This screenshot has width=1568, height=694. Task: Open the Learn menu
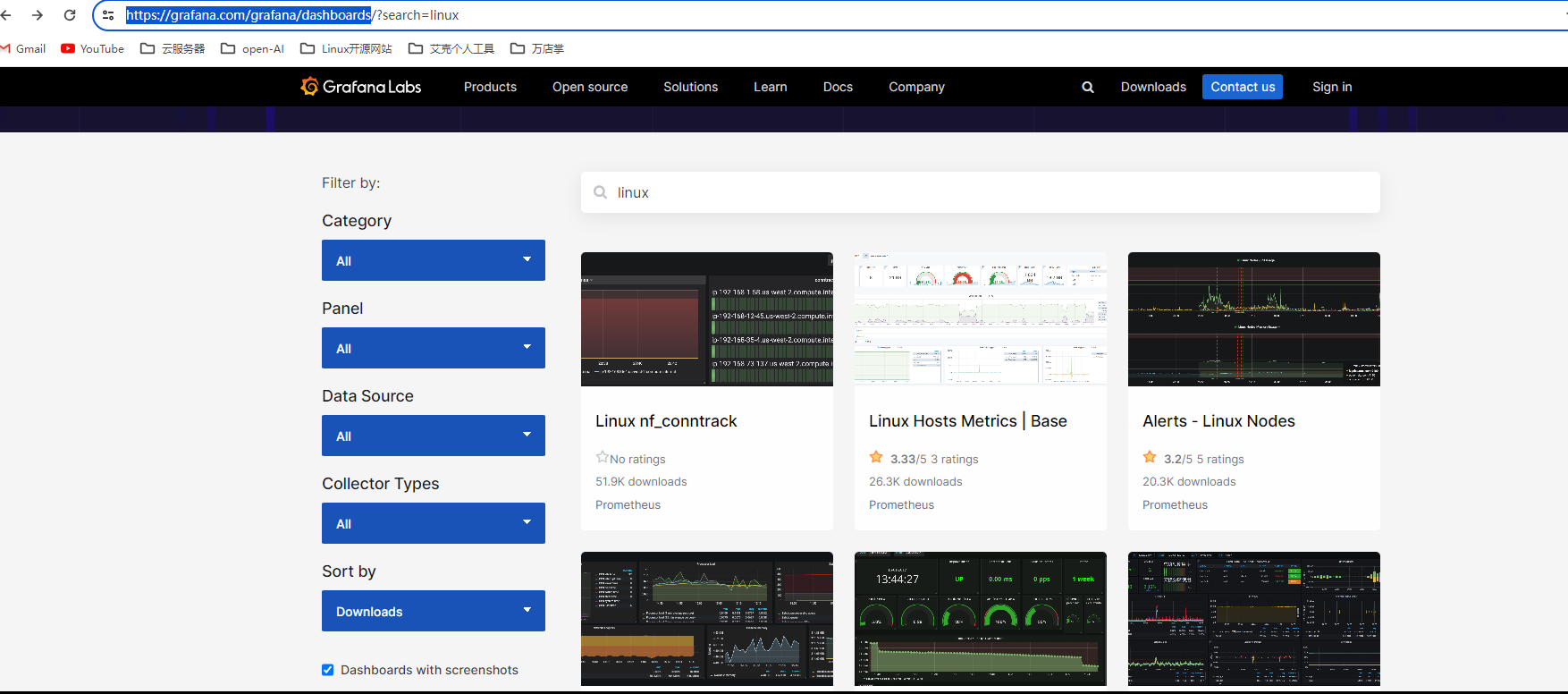770,87
